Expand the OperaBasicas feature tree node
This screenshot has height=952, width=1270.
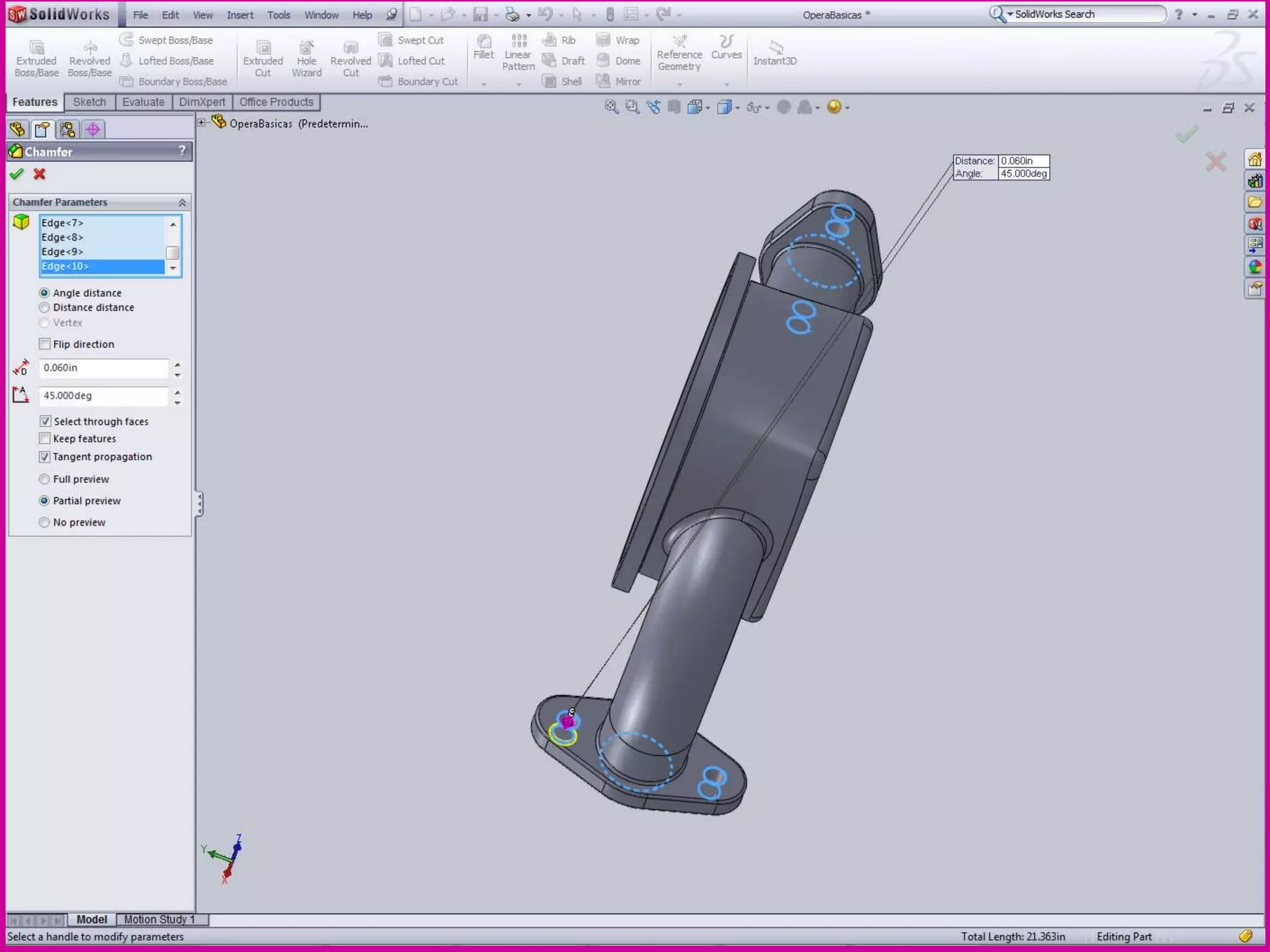[202, 123]
